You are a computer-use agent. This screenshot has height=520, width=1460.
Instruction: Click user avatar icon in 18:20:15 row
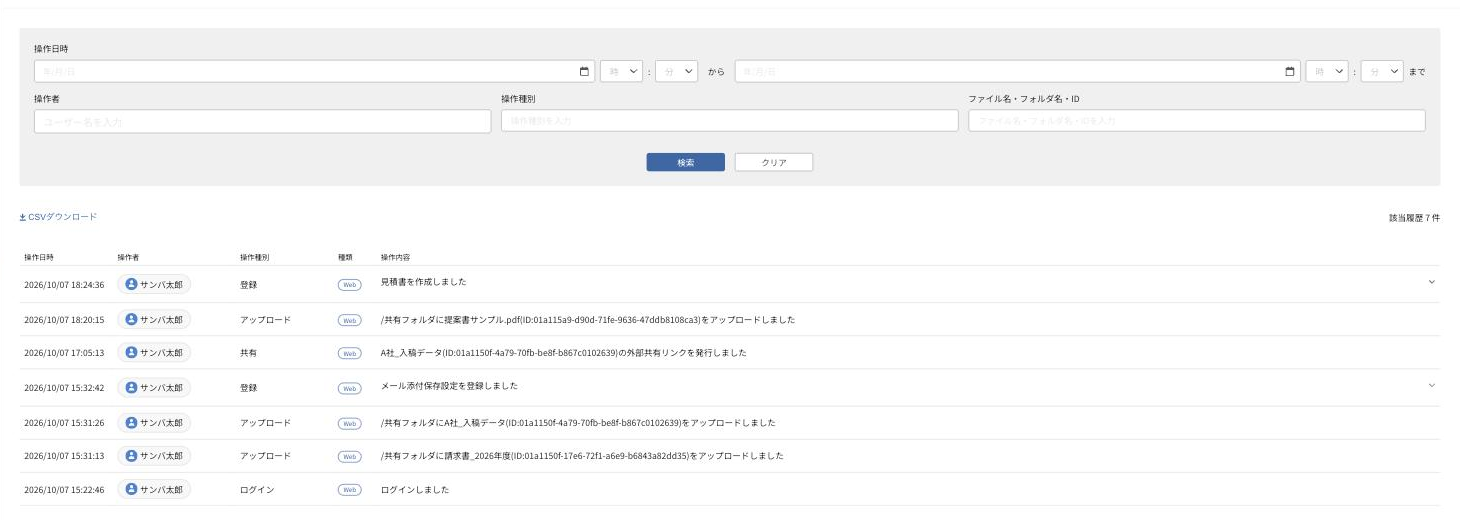(x=131, y=320)
